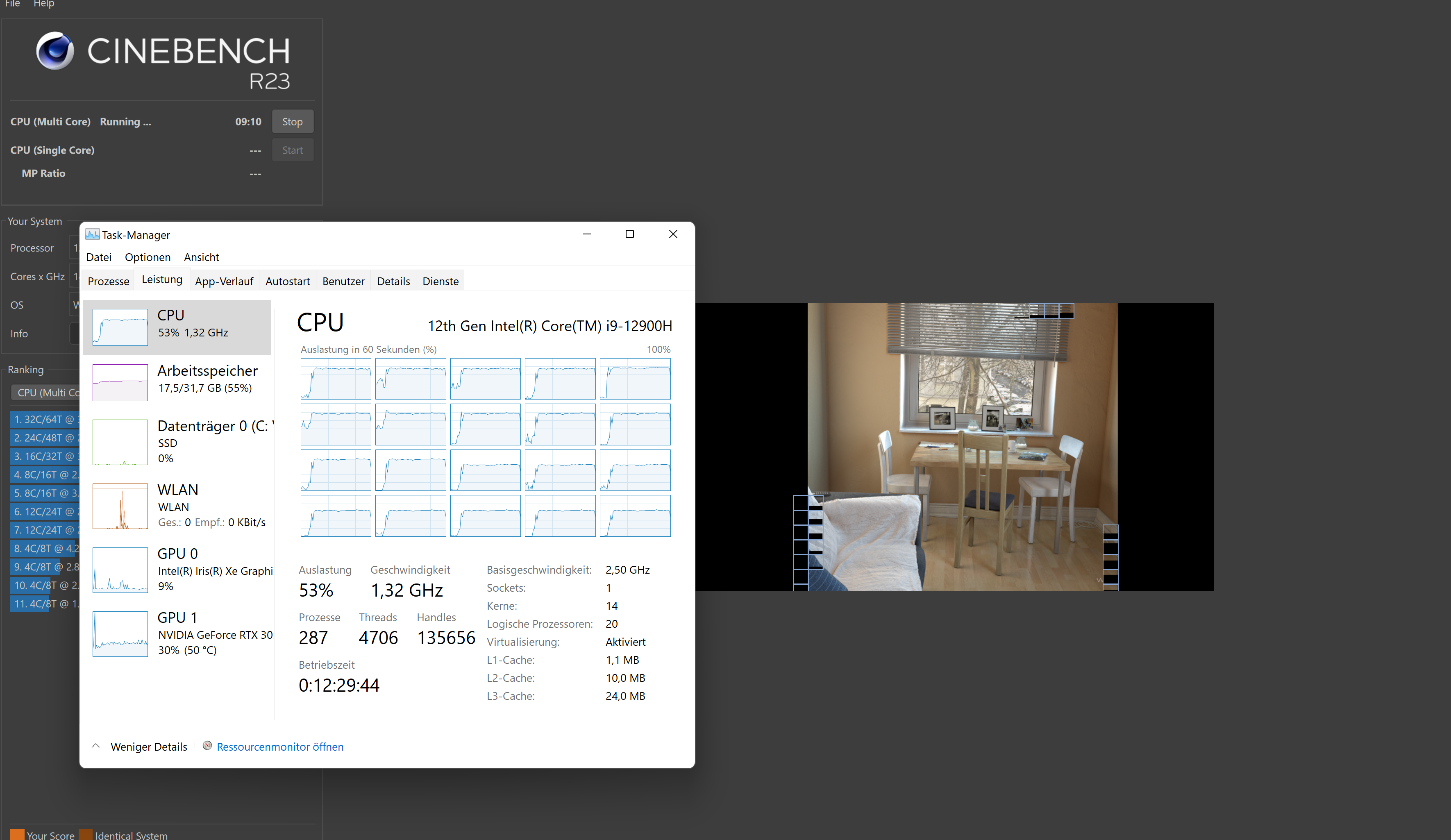The width and height of the screenshot is (1451, 840).
Task: Select the CPU performance graph thumbnail
Action: click(x=120, y=327)
